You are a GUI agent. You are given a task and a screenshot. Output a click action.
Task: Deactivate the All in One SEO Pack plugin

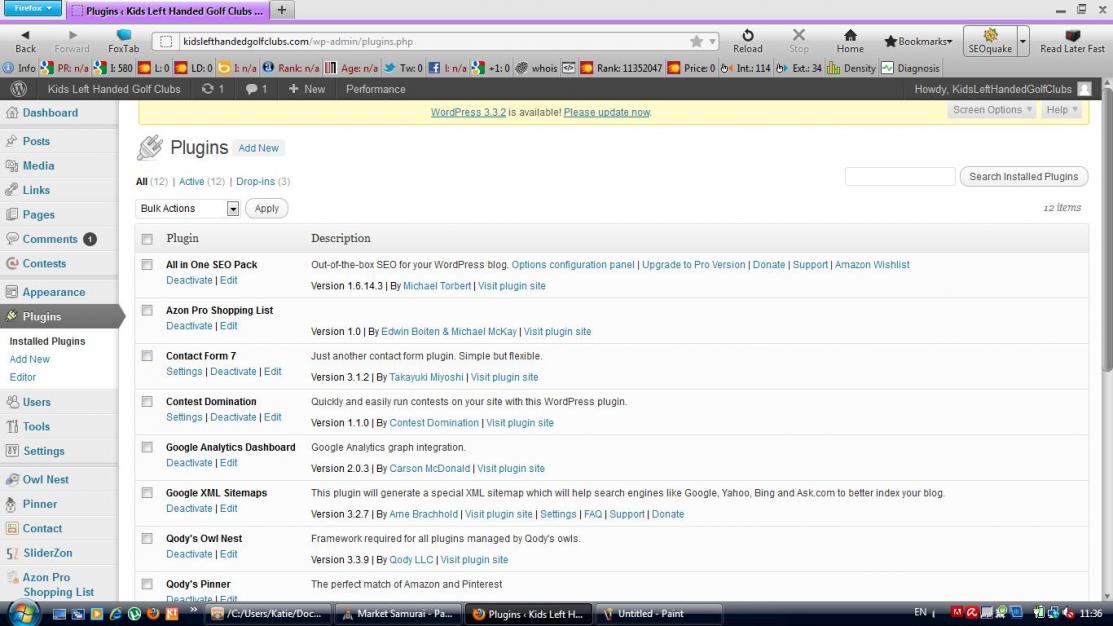coord(189,280)
